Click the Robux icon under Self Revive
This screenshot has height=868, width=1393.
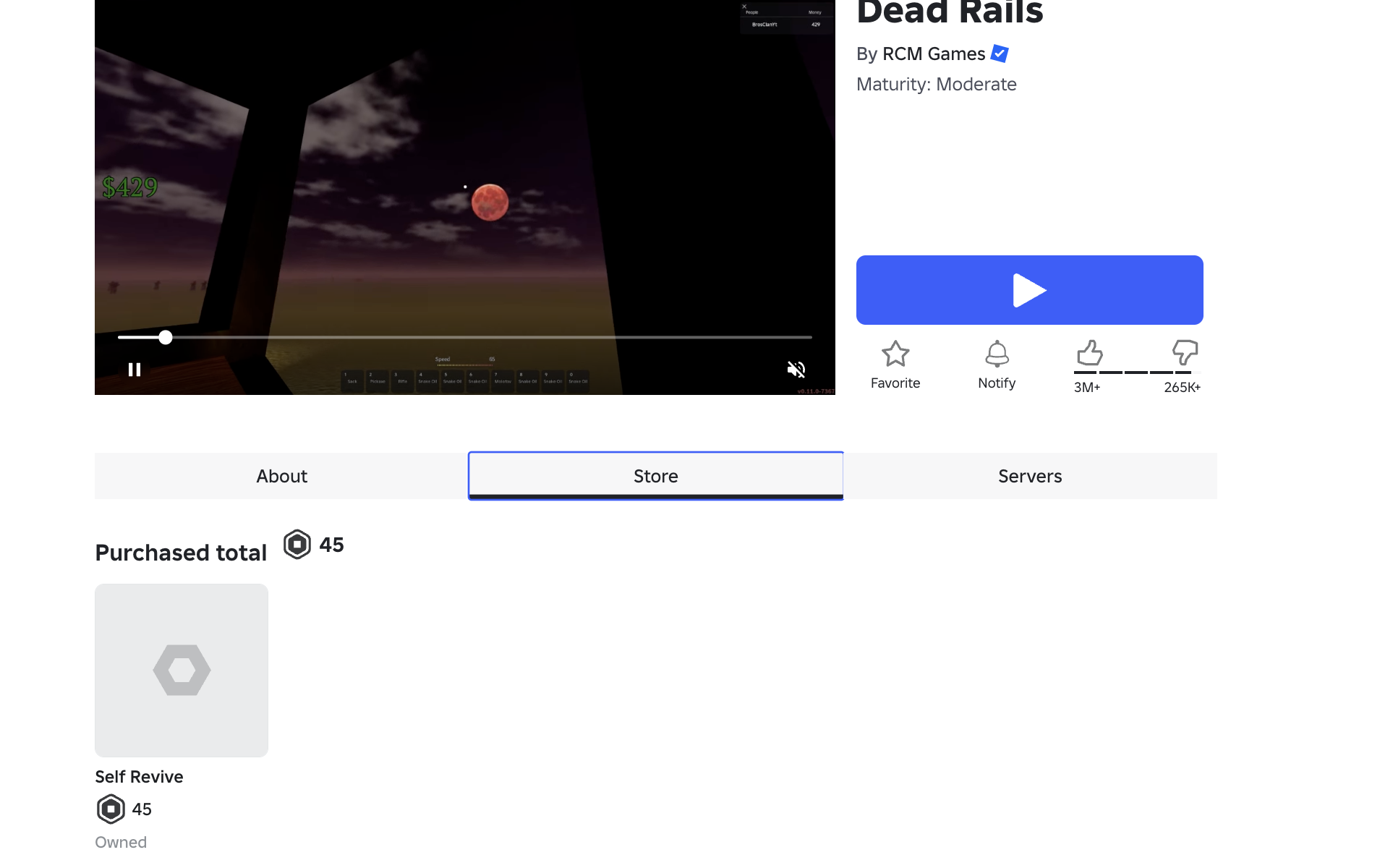click(111, 809)
